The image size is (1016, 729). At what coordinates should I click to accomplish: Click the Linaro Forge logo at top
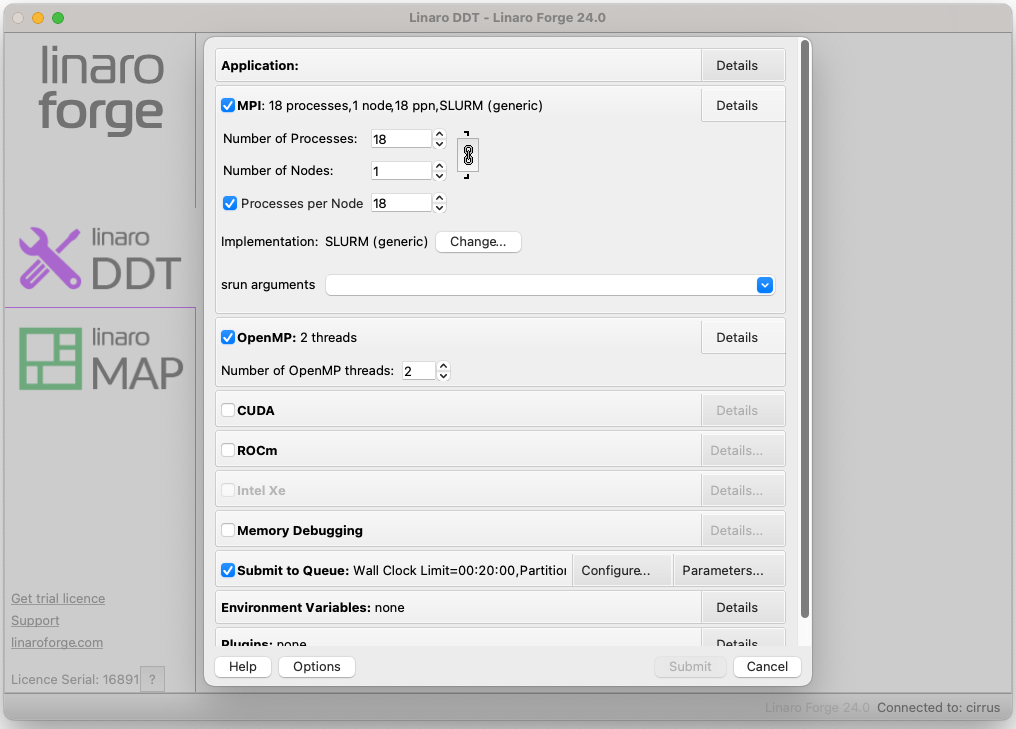pyautogui.click(x=101, y=90)
